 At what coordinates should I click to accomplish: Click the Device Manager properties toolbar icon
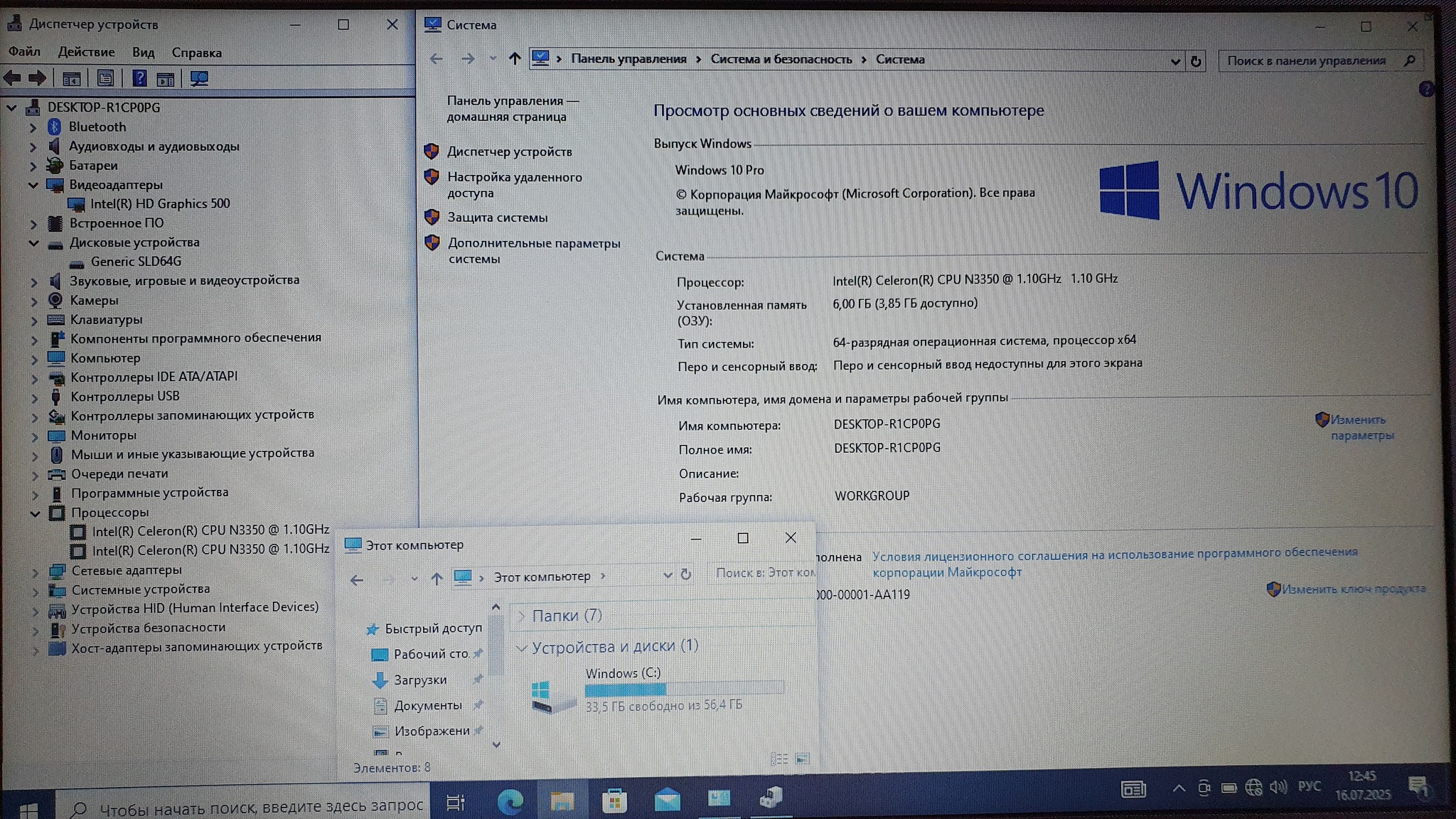(x=105, y=79)
